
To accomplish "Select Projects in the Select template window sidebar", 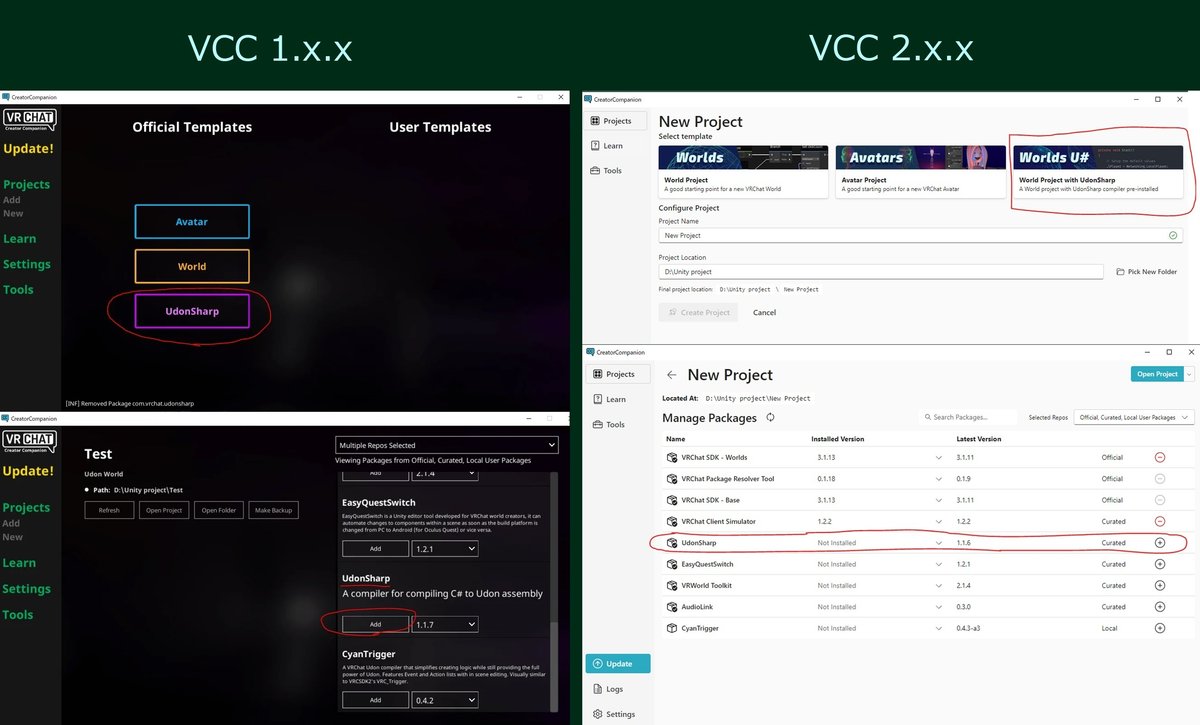I will [x=617, y=121].
